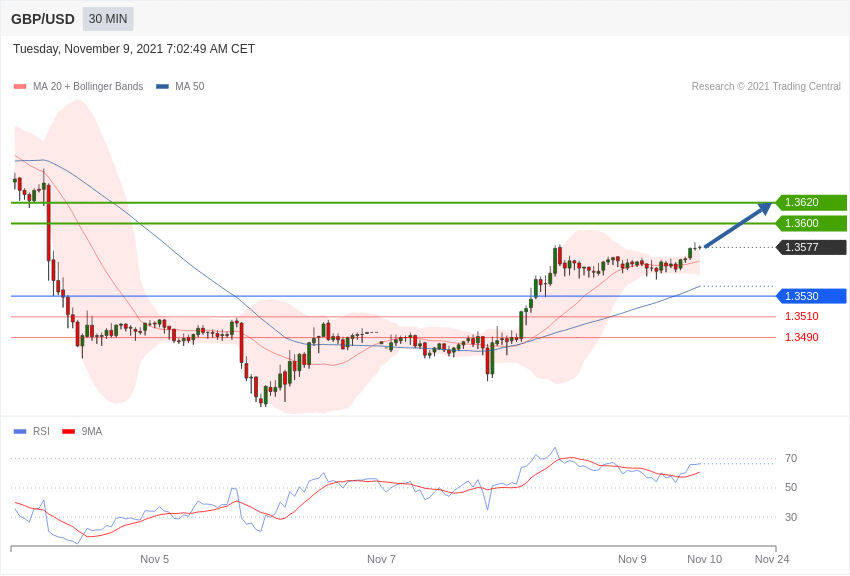Click the 'Nov 24' date axis label
850x576 pixels.
tap(772, 559)
